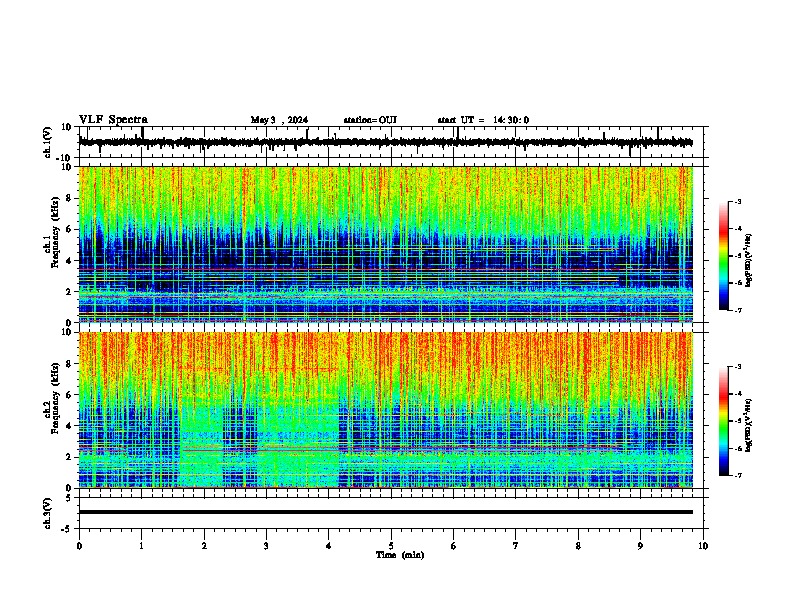The width and height of the screenshot is (792, 612).
Task: Select the date text 'May 3, 2024'
Action: [279, 120]
